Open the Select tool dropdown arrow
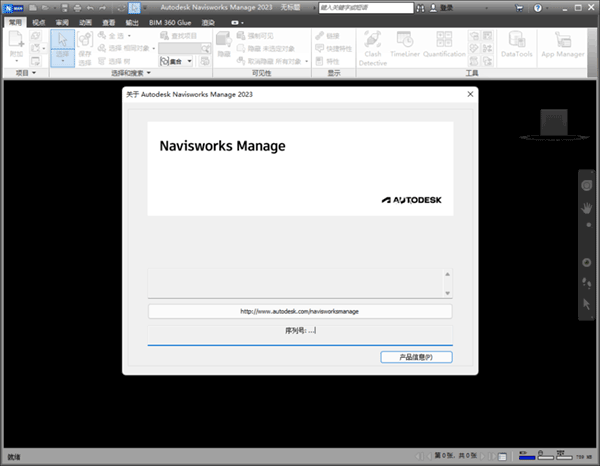This screenshot has height=466, width=600. [62, 60]
